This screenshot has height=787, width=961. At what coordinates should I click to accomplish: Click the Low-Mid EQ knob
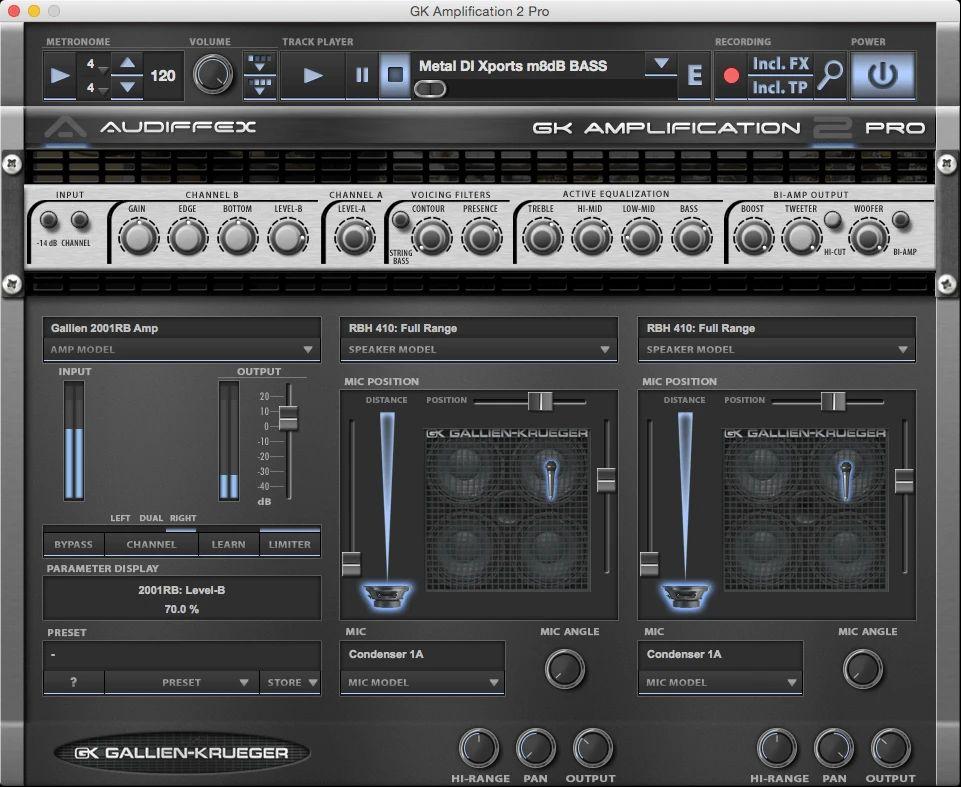pos(641,237)
